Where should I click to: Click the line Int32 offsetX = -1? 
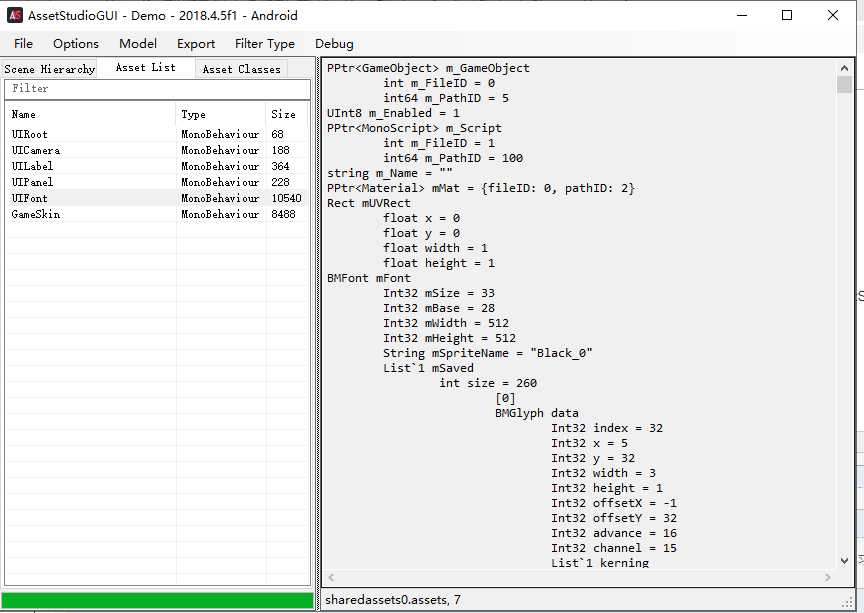[614, 503]
